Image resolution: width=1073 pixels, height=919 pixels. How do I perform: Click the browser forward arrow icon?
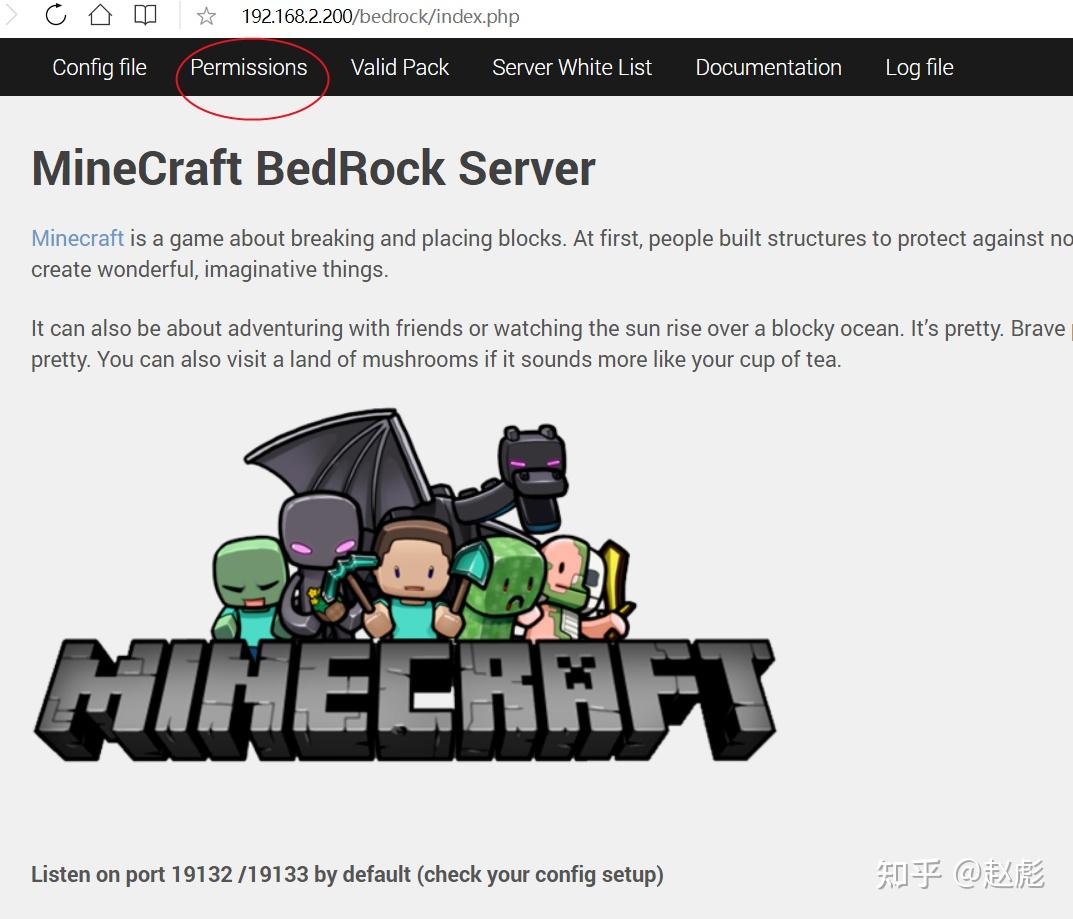10,15
